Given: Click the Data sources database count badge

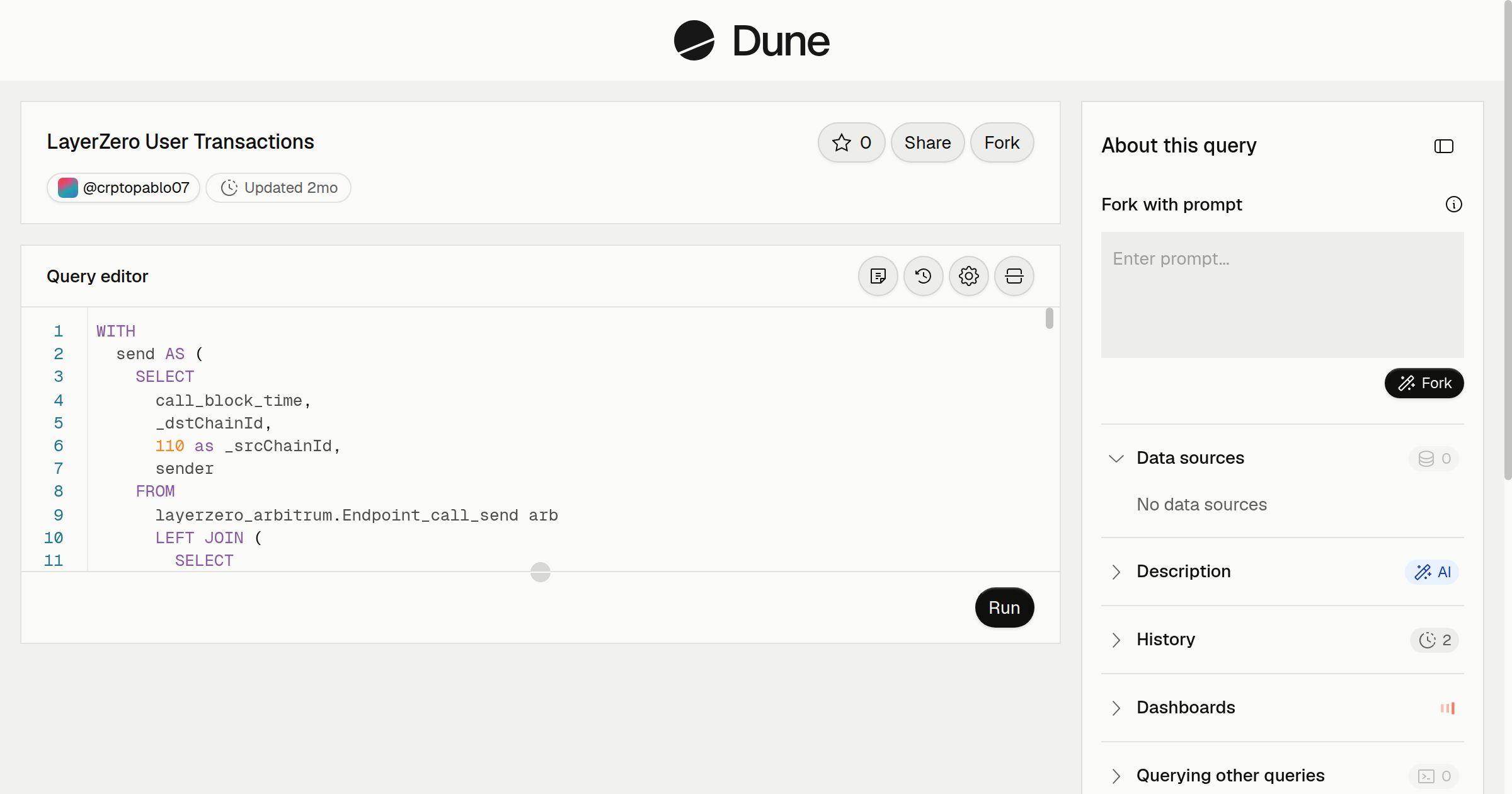Looking at the screenshot, I should coord(1434,458).
